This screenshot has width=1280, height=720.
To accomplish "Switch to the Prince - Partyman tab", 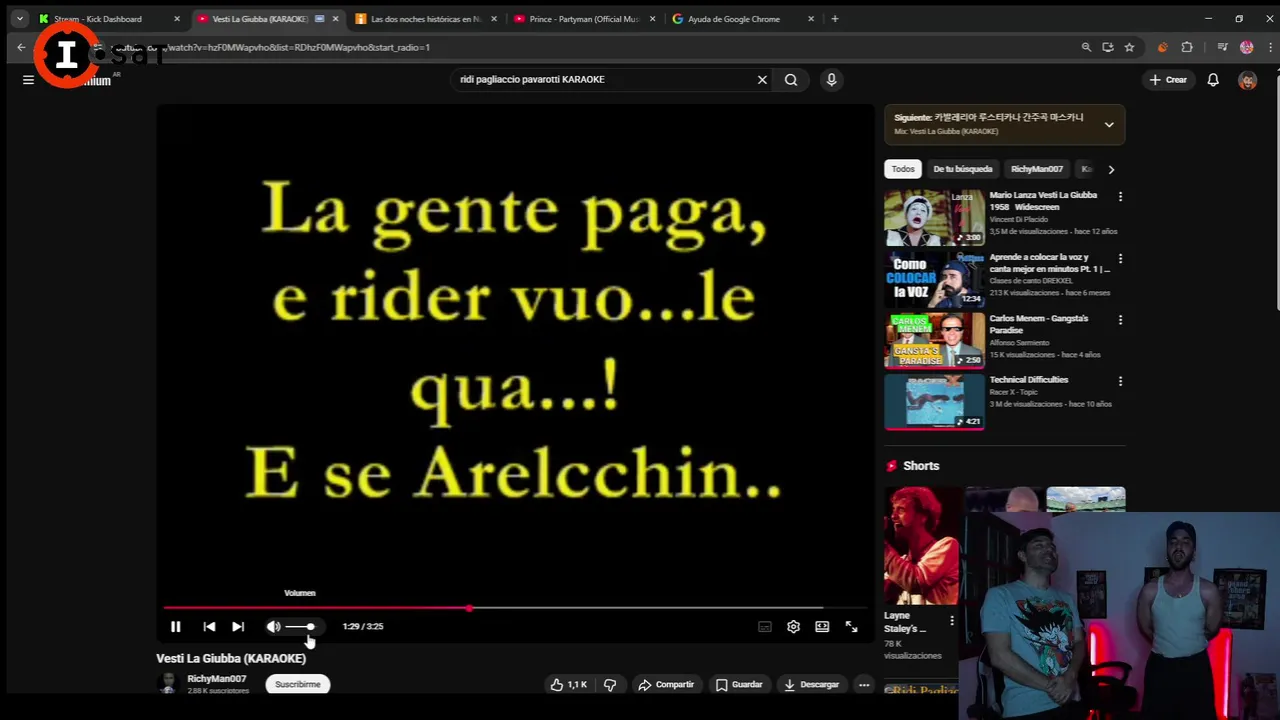I will pyautogui.click(x=585, y=19).
